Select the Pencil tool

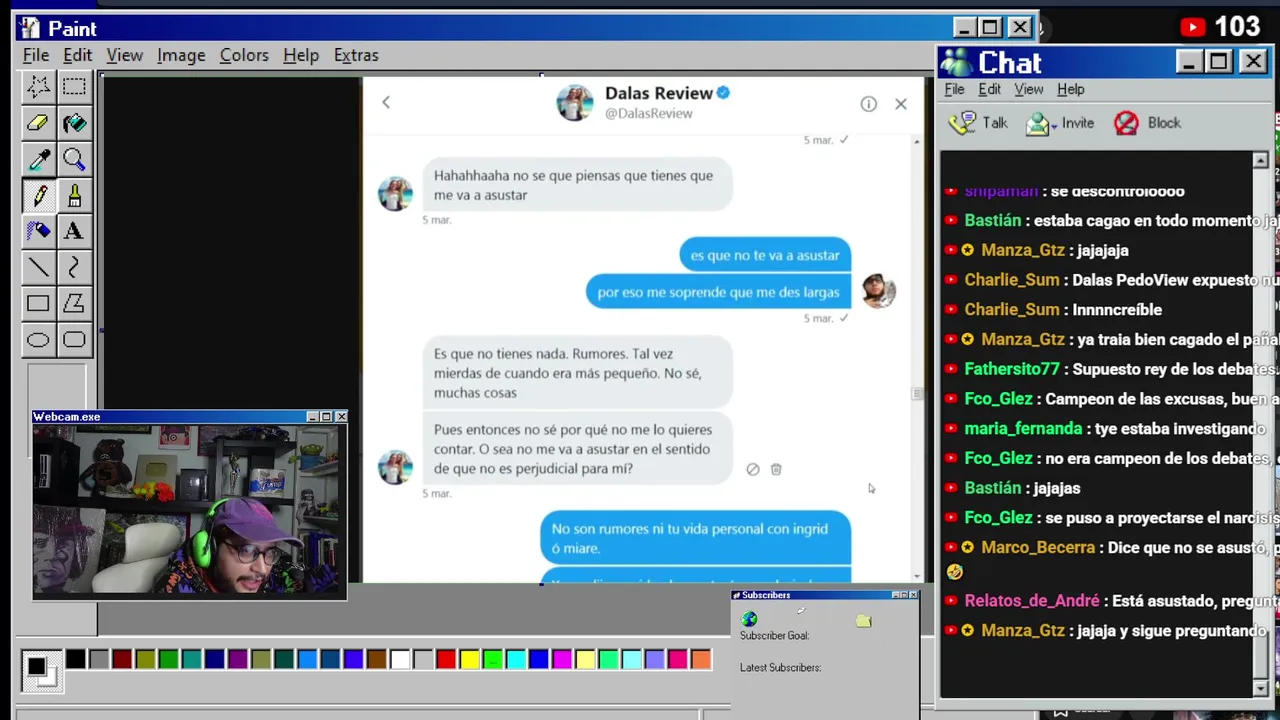[x=38, y=195]
